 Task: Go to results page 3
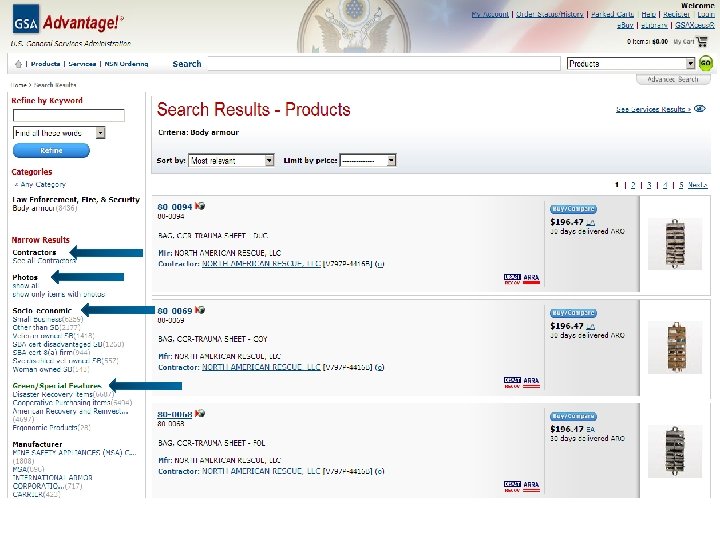(x=649, y=185)
